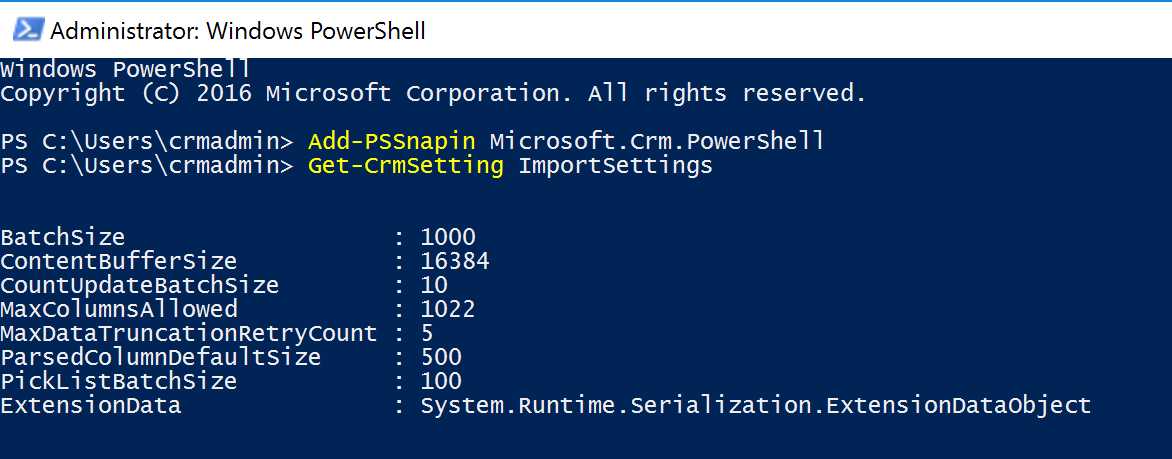
Task: Click the PowerShell icon in the title bar
Action: (27, 30)
